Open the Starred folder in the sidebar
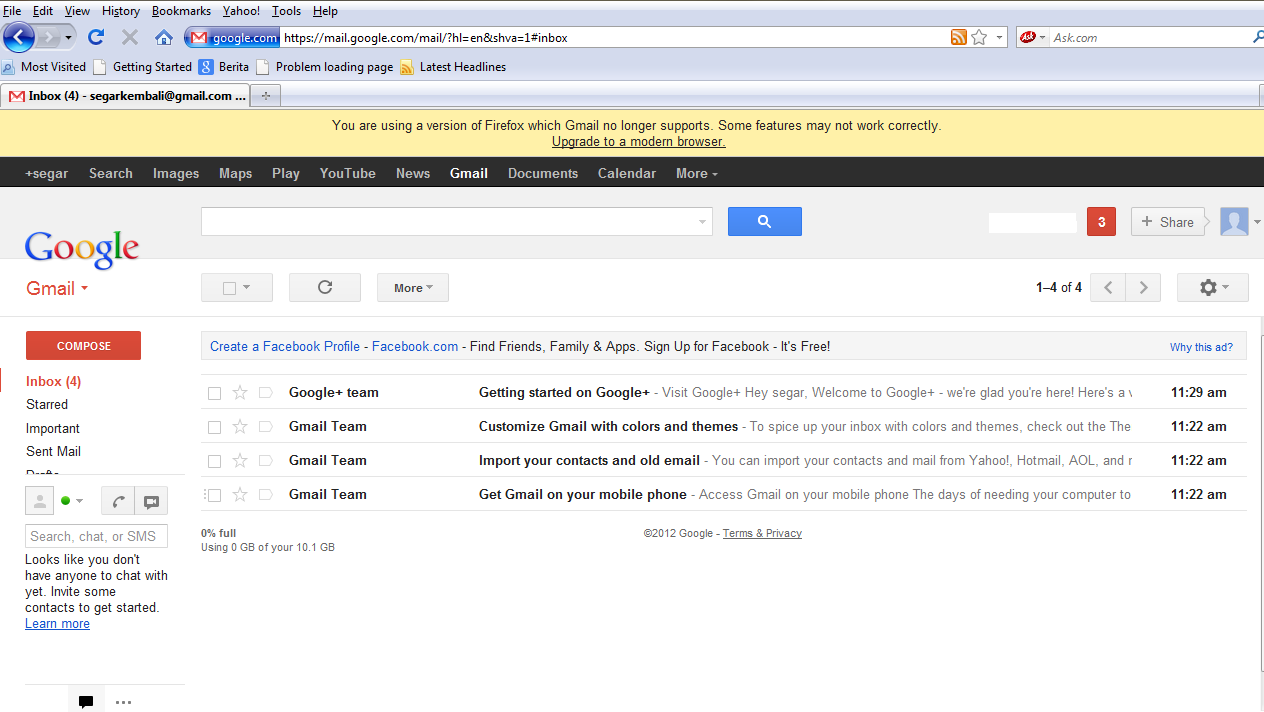The image size is (1264, 712). click(47, 405)
